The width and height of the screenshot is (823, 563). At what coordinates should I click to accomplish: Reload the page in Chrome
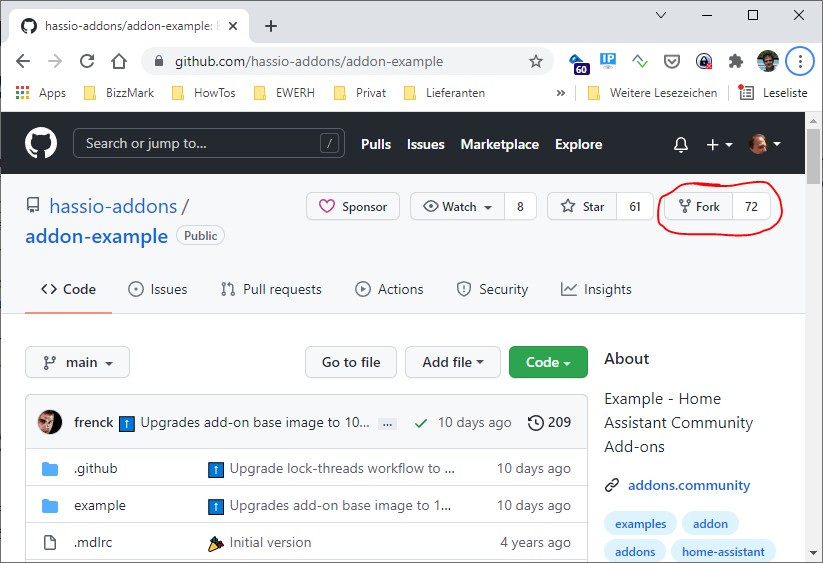(87, 61)
